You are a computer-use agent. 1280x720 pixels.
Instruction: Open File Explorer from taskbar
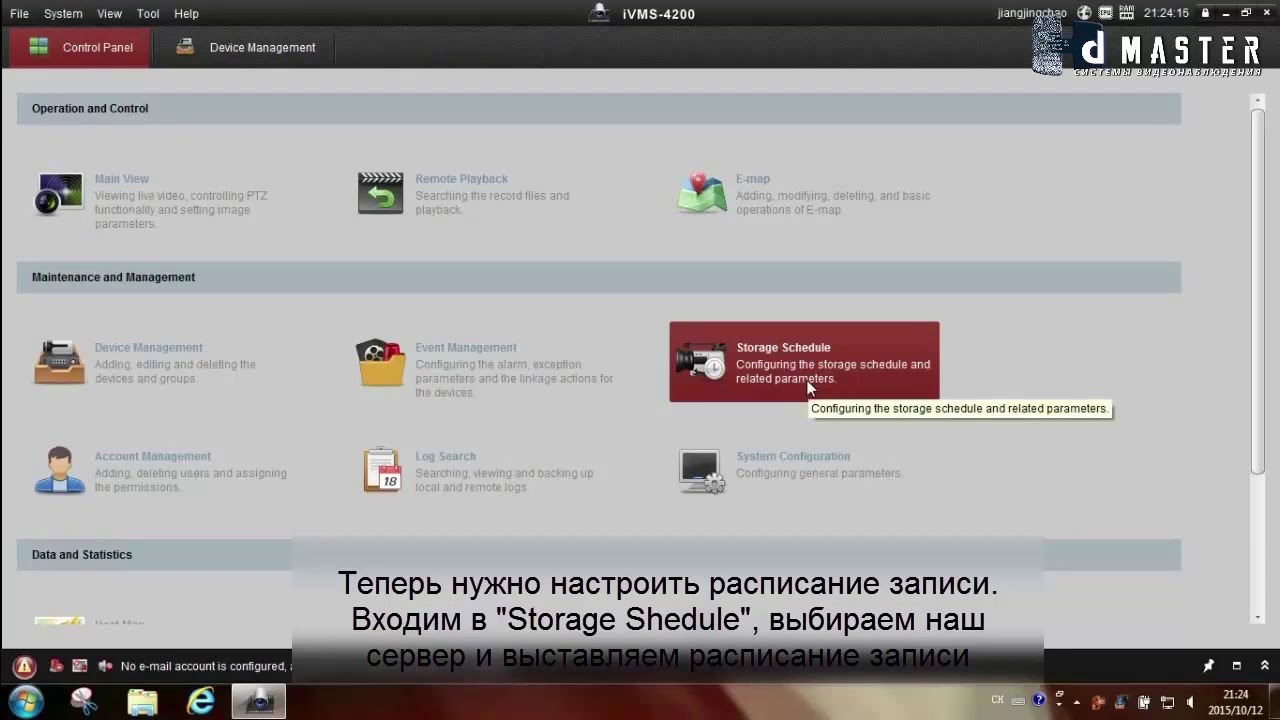[x=142, y=701]
